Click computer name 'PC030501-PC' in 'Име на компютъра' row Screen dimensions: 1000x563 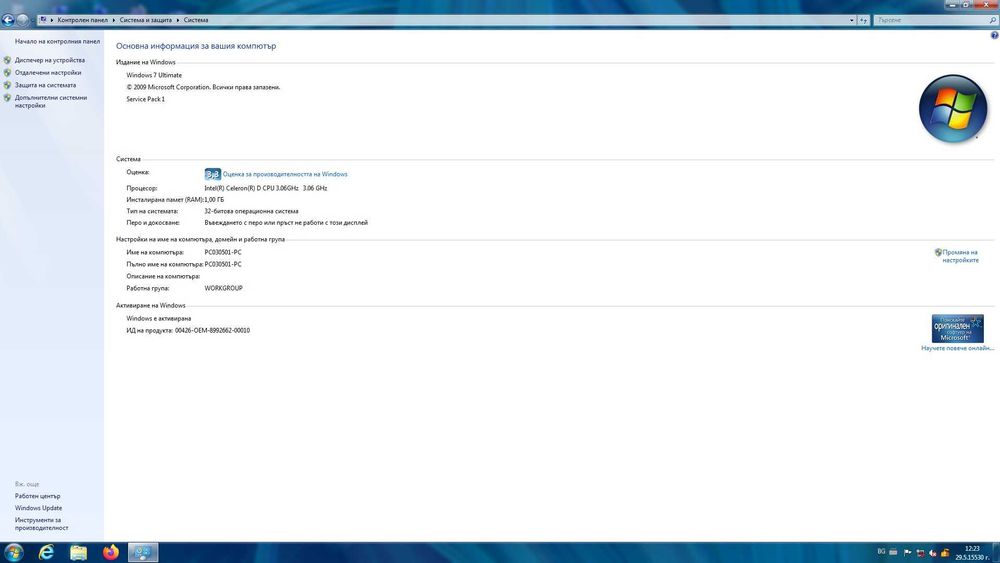223,252
